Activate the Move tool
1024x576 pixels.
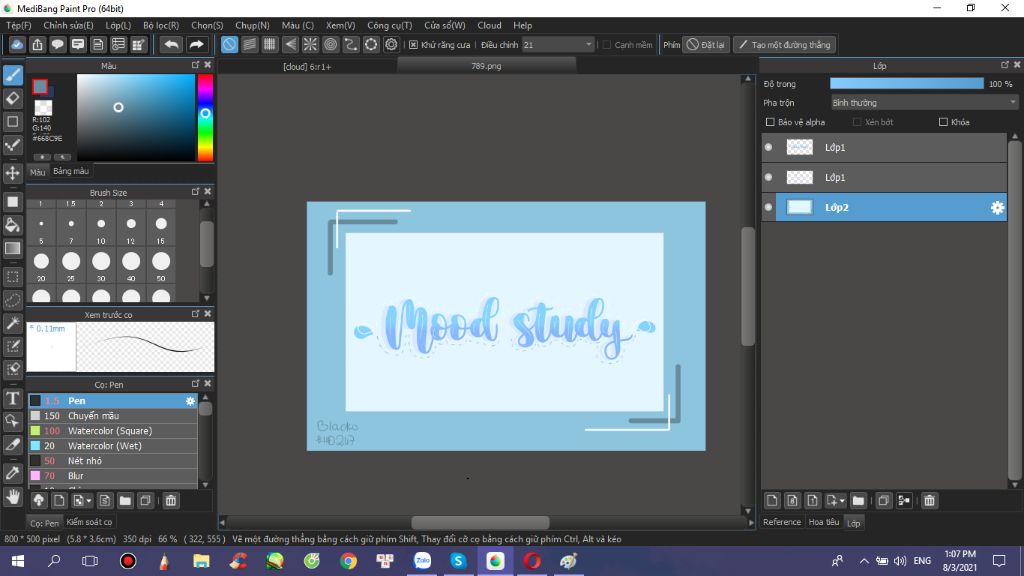(13, 173)
